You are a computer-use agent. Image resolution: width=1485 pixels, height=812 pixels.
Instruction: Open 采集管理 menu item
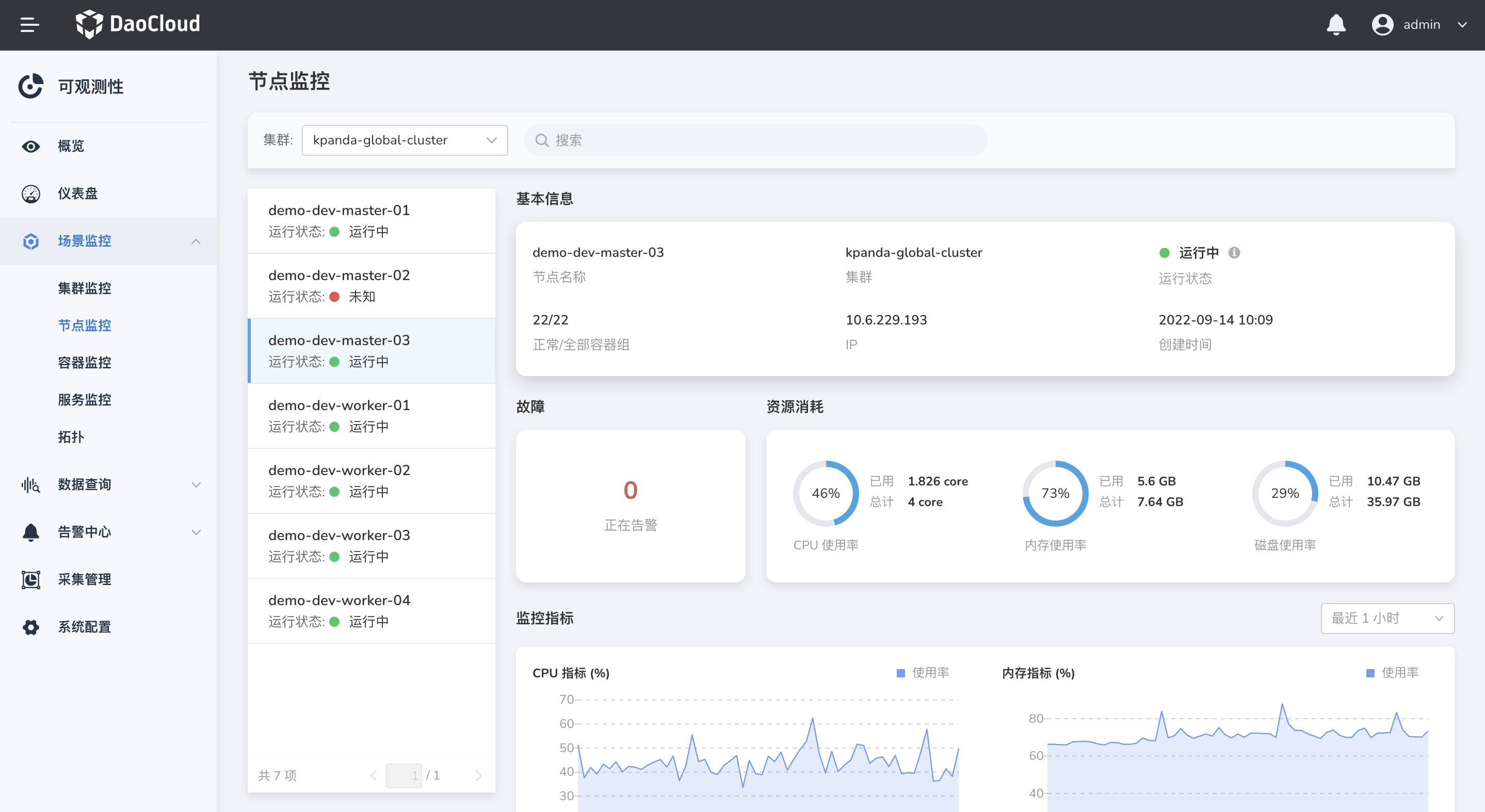[108, 580]
